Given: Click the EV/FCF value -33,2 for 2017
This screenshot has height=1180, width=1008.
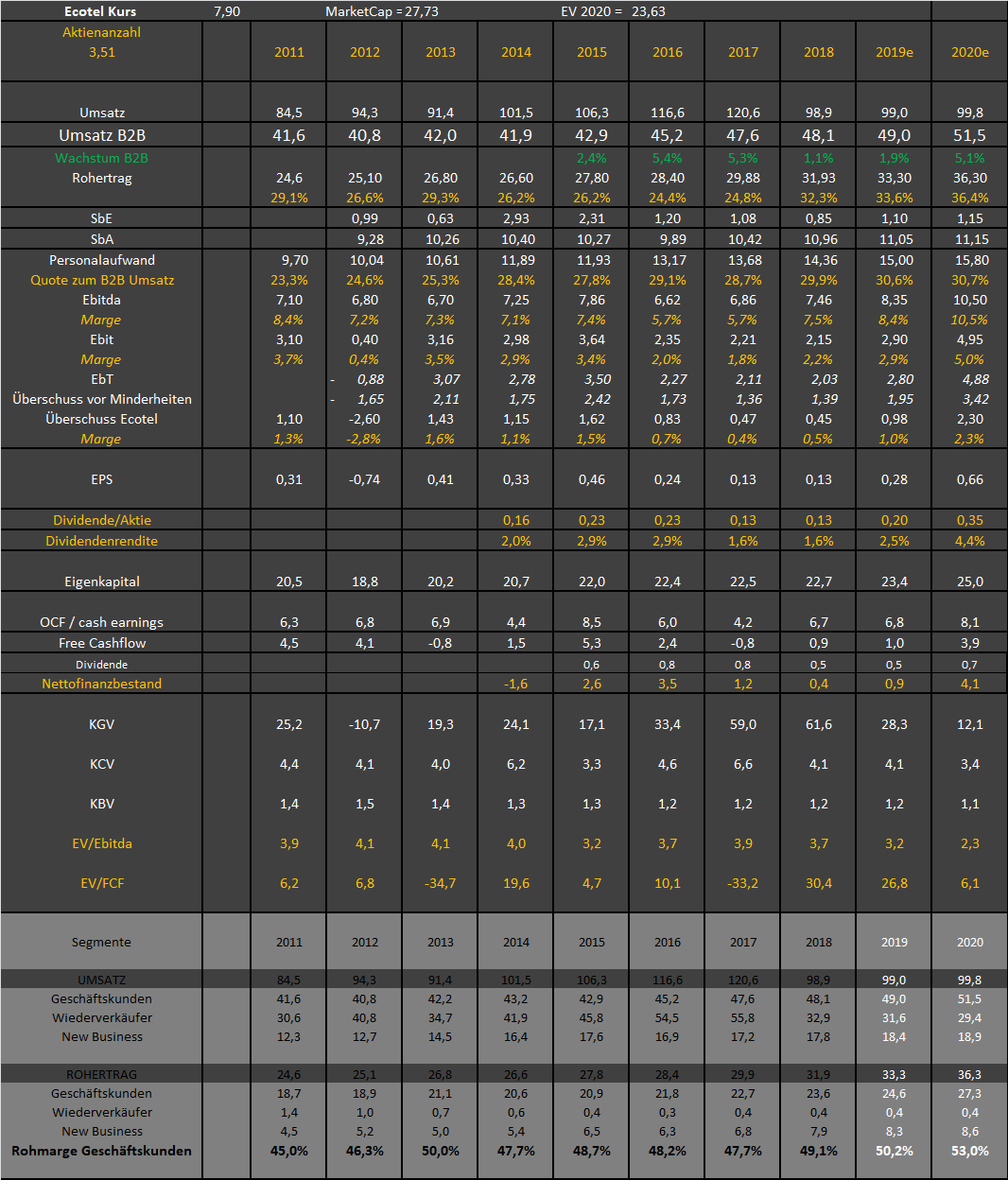Looking at the screenshot, I should [x=742, y=883].
